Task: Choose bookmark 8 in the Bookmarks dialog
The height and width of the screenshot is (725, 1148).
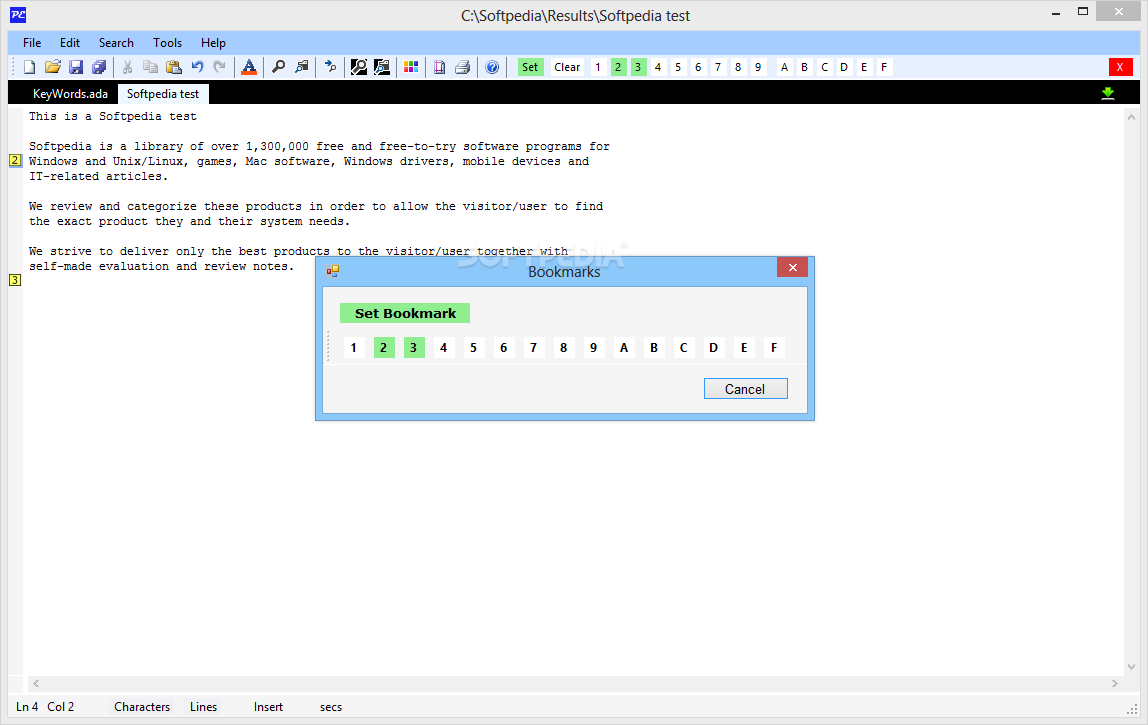Action: (564, 348)
